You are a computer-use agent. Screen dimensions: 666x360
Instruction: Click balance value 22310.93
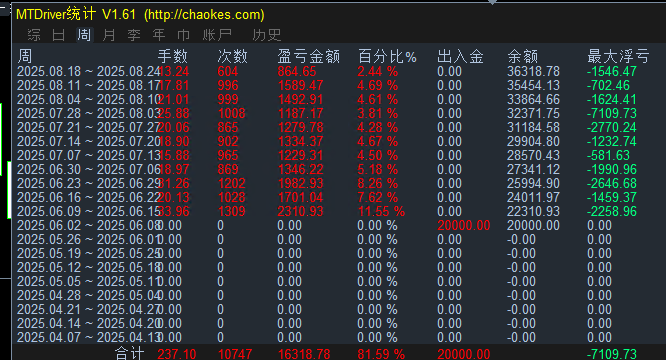[533, 211]
